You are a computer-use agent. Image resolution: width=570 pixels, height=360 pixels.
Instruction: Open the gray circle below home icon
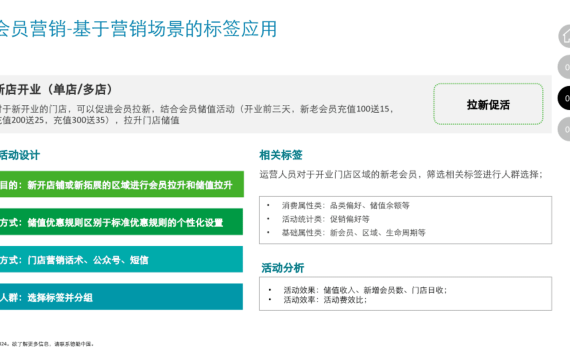[x=565, y=67]
